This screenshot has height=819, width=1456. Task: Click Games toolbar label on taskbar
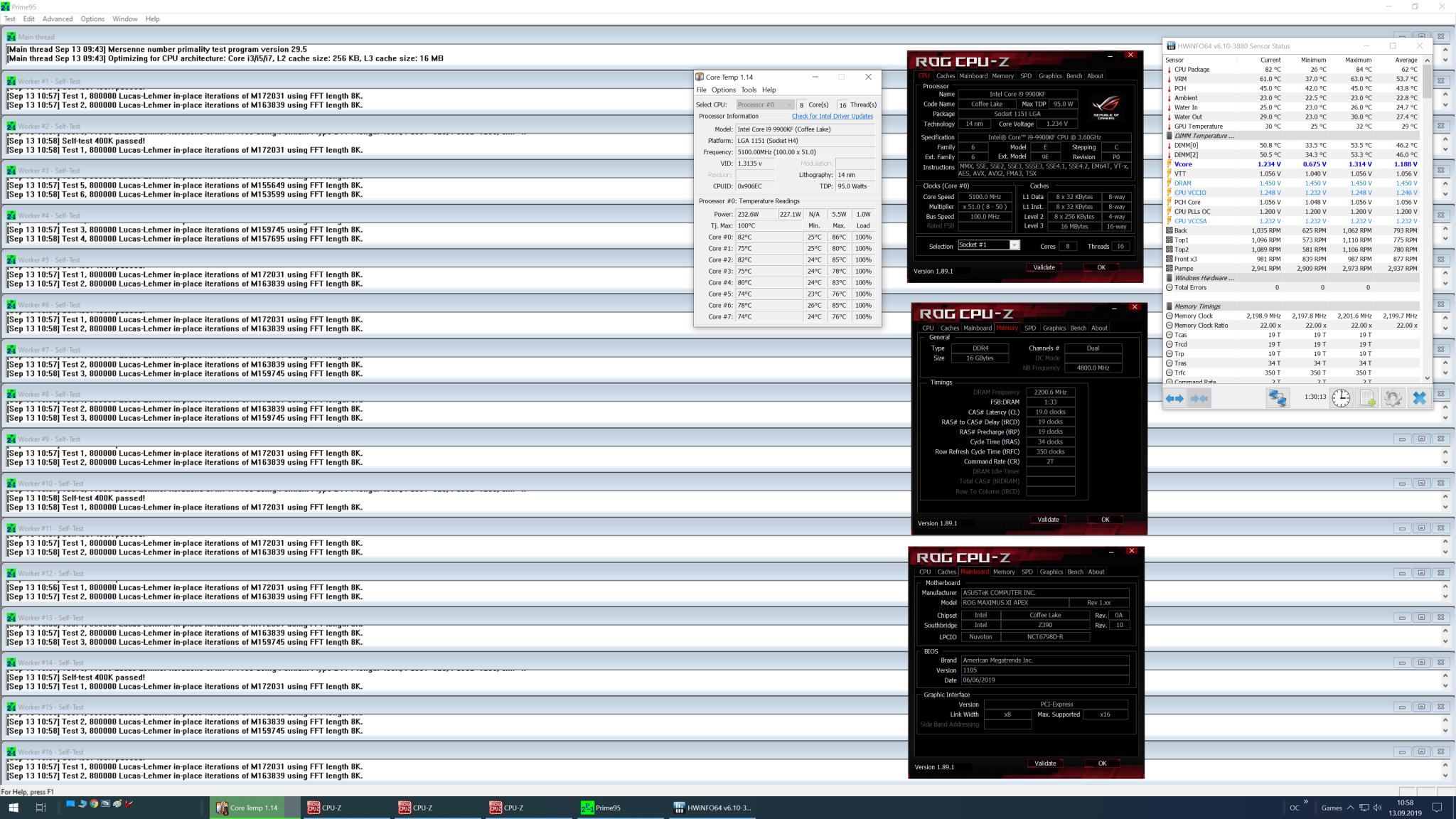1332,808
